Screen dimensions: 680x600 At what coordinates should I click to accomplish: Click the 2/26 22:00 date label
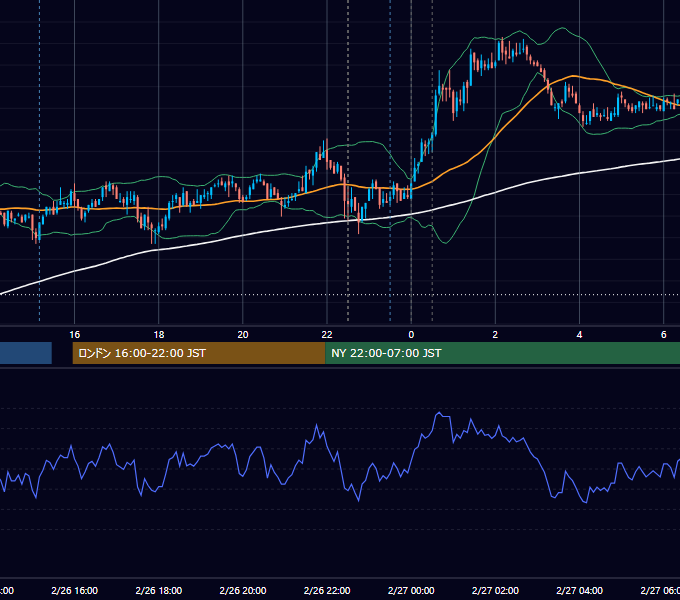pyautogui.click(x=327, y=590)
